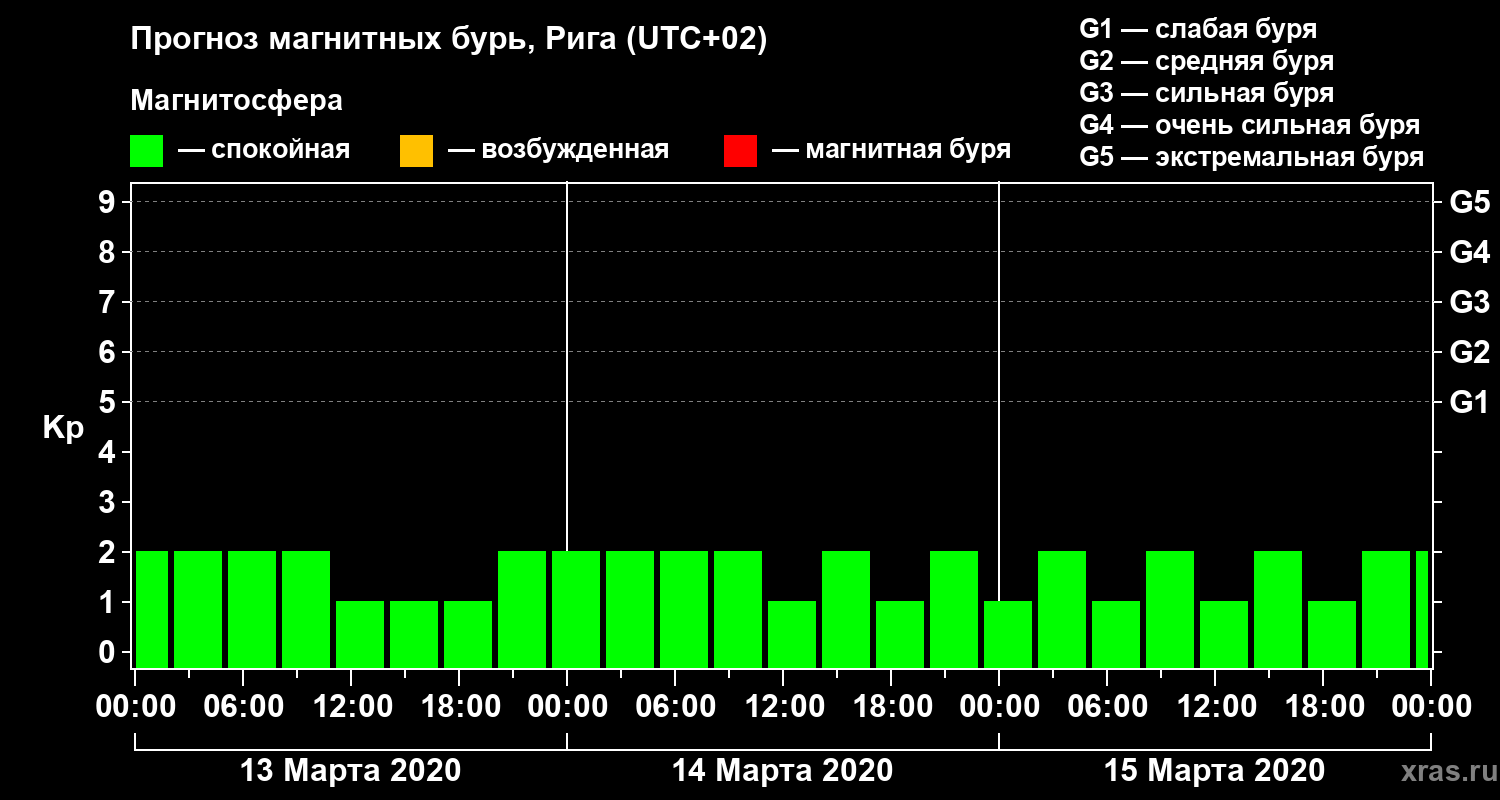
Task: Click the right-axis 'G5' label
Action: (x=1470, y=202)
